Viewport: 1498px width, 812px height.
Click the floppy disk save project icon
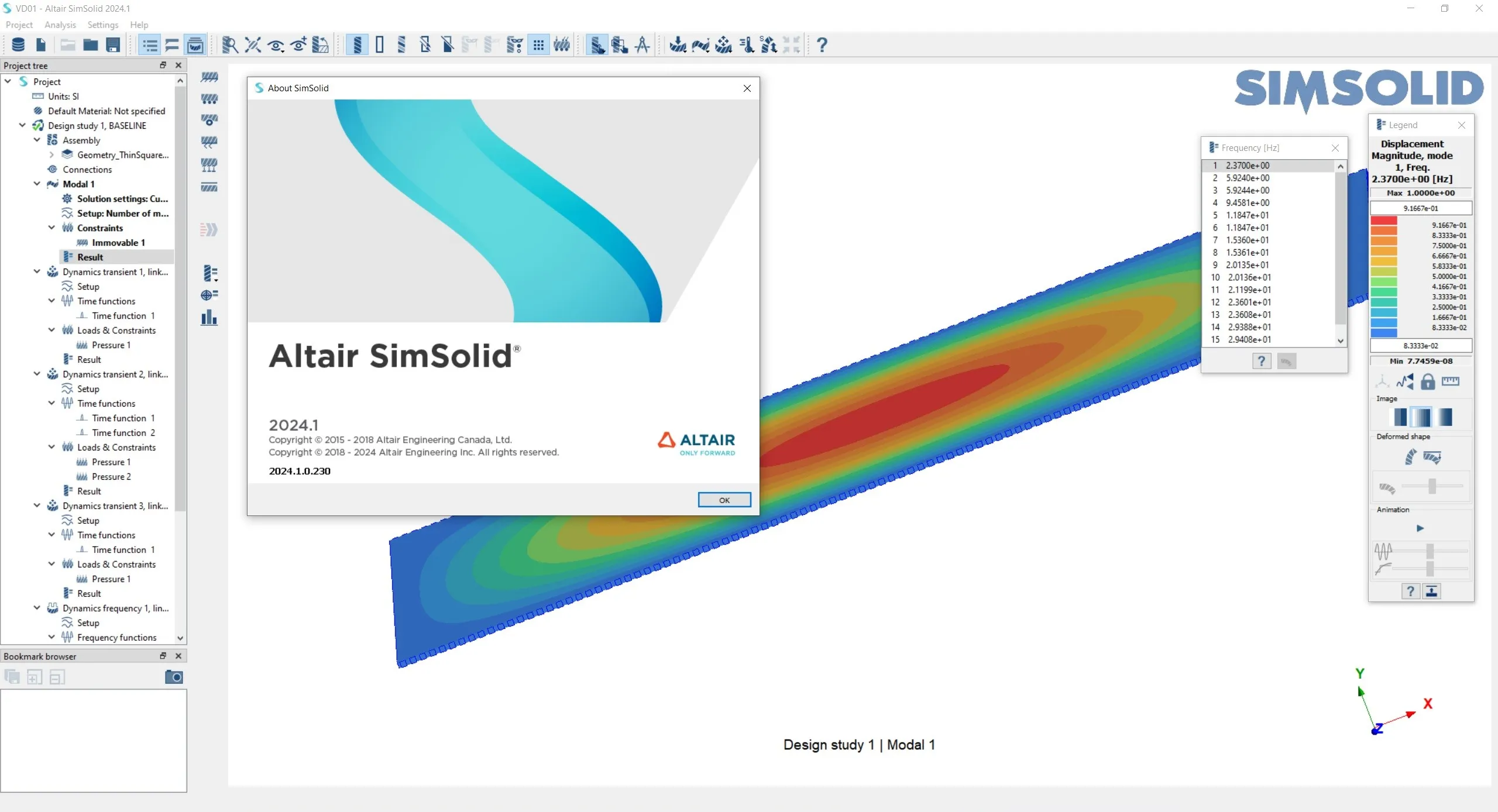[113, 45]
